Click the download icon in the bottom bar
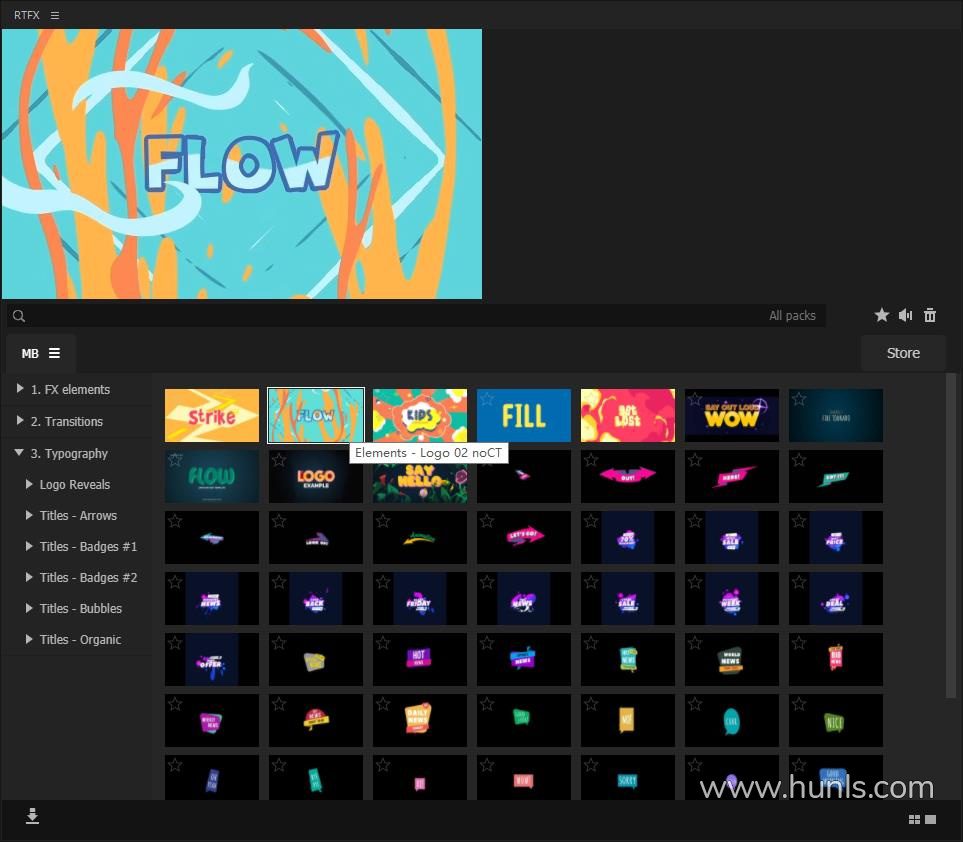This screenshot has width=963, height=842. (x=32, y=817)
